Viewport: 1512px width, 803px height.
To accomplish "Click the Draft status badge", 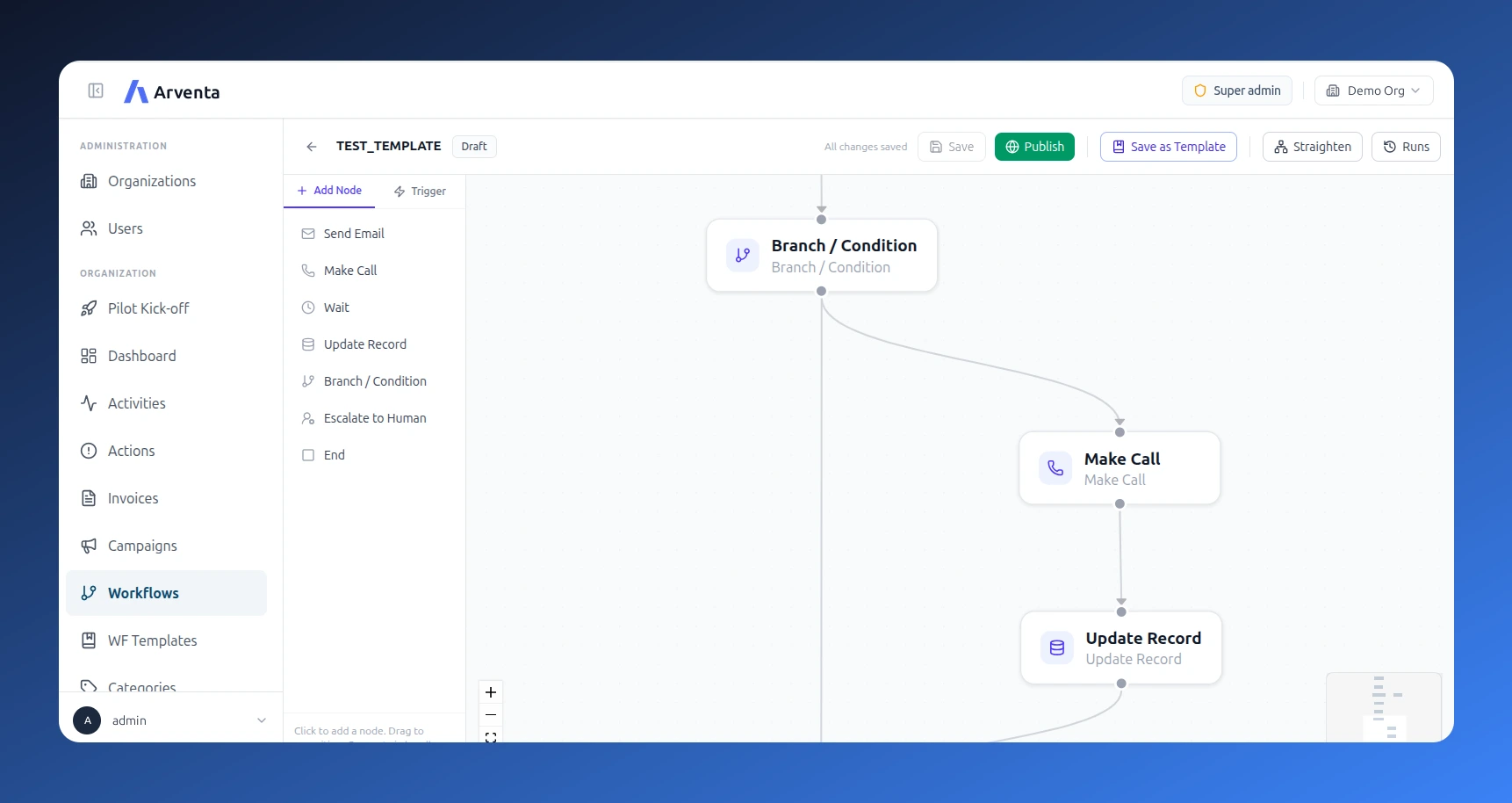I will point(474,147).
